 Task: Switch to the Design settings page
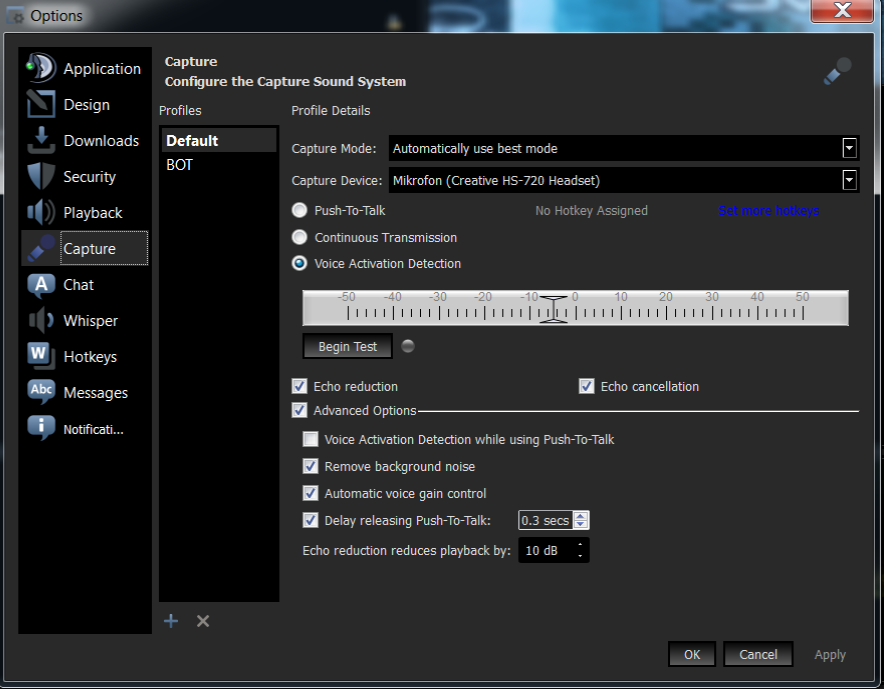click(x=87, y=104)
